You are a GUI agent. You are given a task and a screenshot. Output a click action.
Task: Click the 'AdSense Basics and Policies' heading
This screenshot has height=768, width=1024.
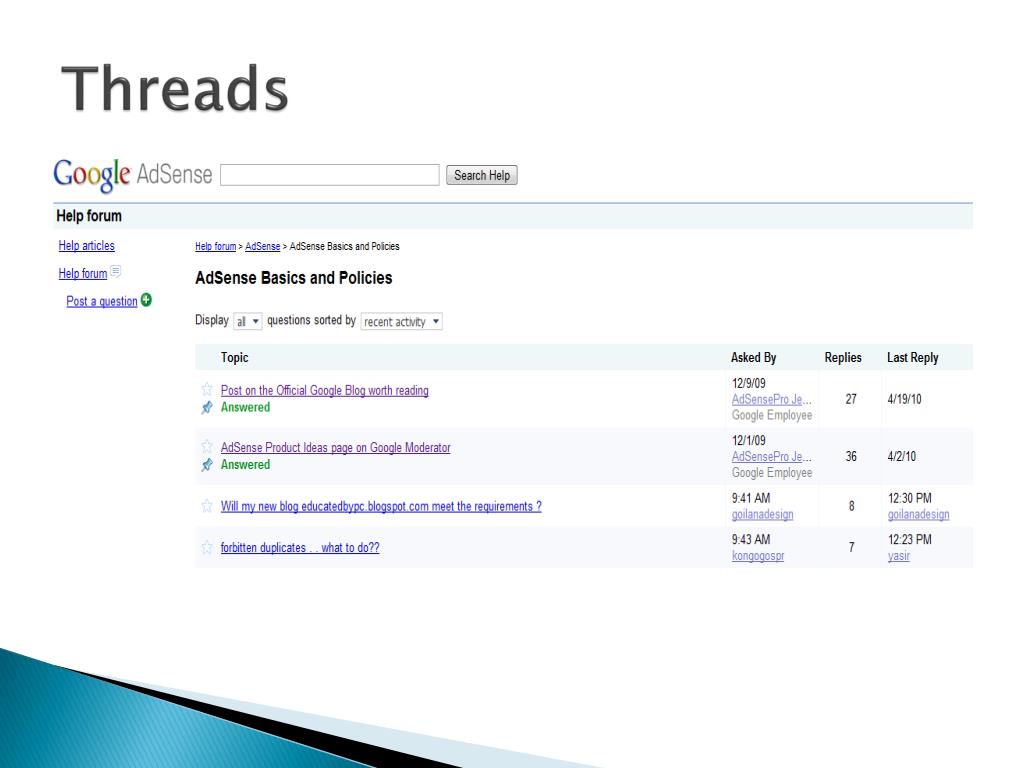tap(294, 278)
